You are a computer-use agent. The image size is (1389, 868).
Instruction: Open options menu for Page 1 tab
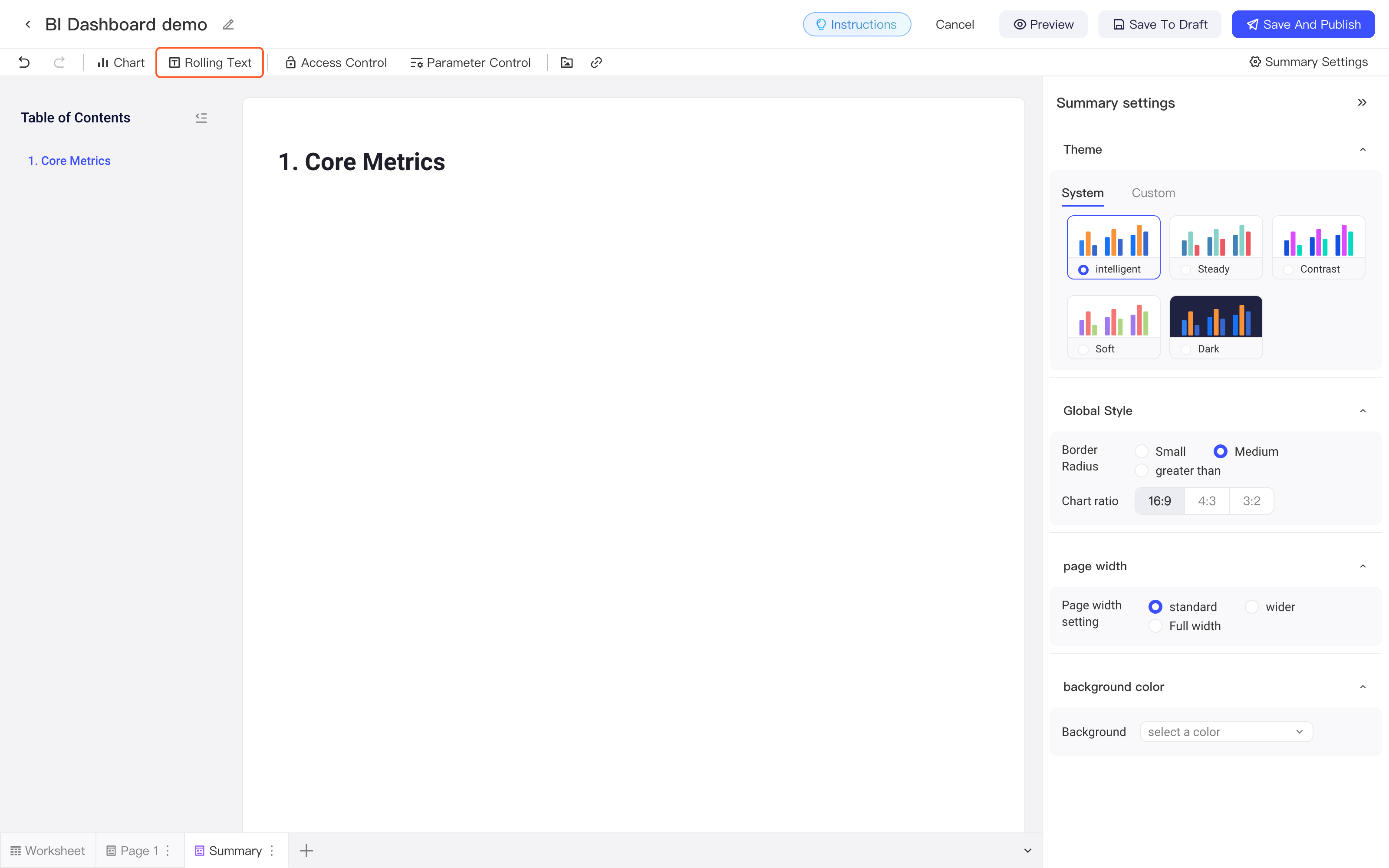168,850
